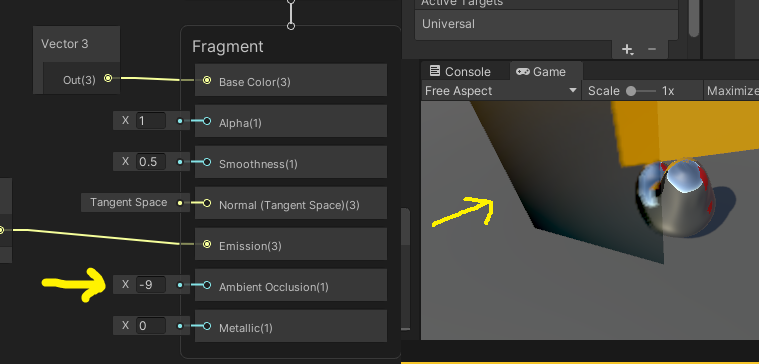Click the Scale slider handle

631,91
